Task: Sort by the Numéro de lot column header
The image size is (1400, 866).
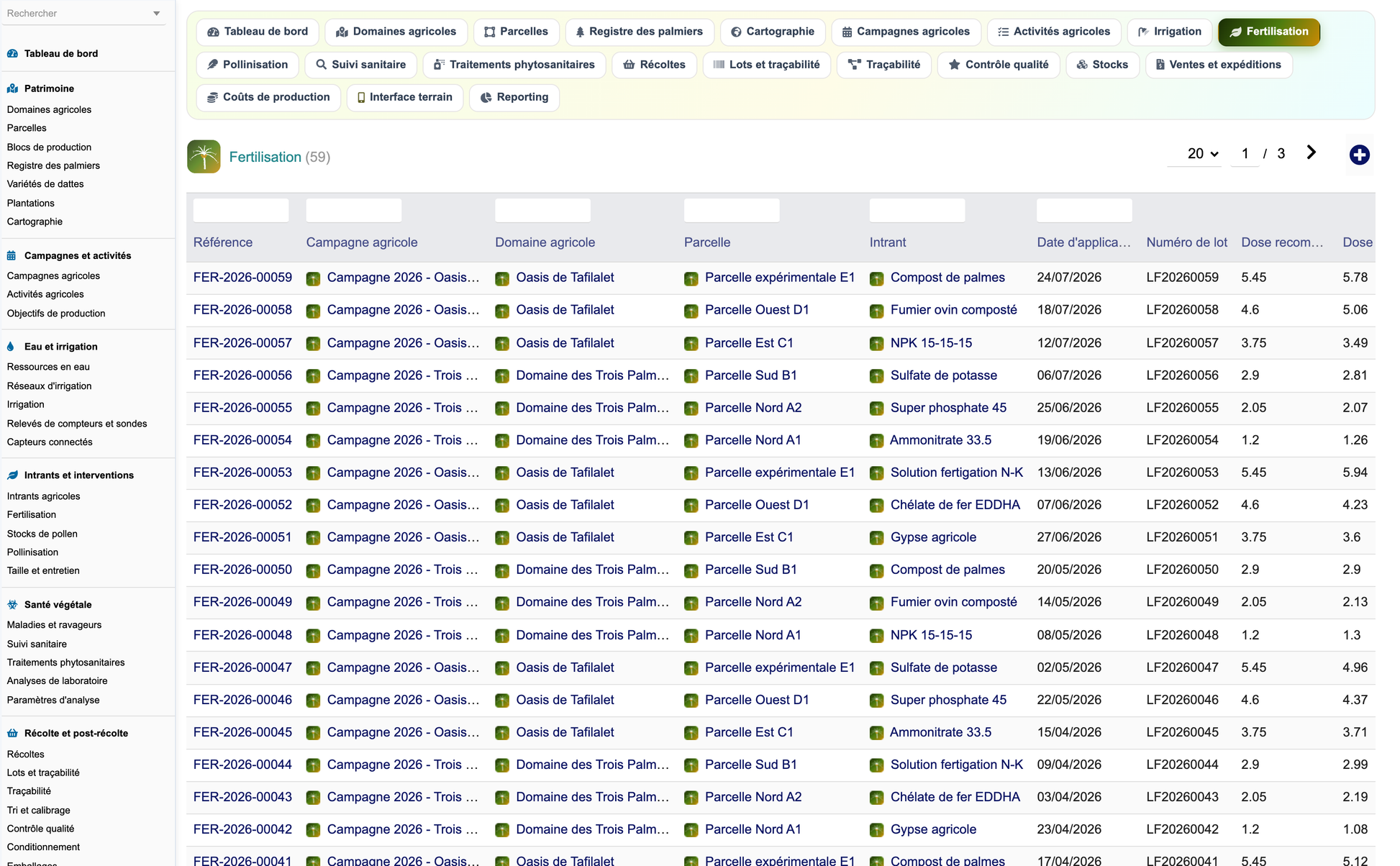Action: (1186, 242)
